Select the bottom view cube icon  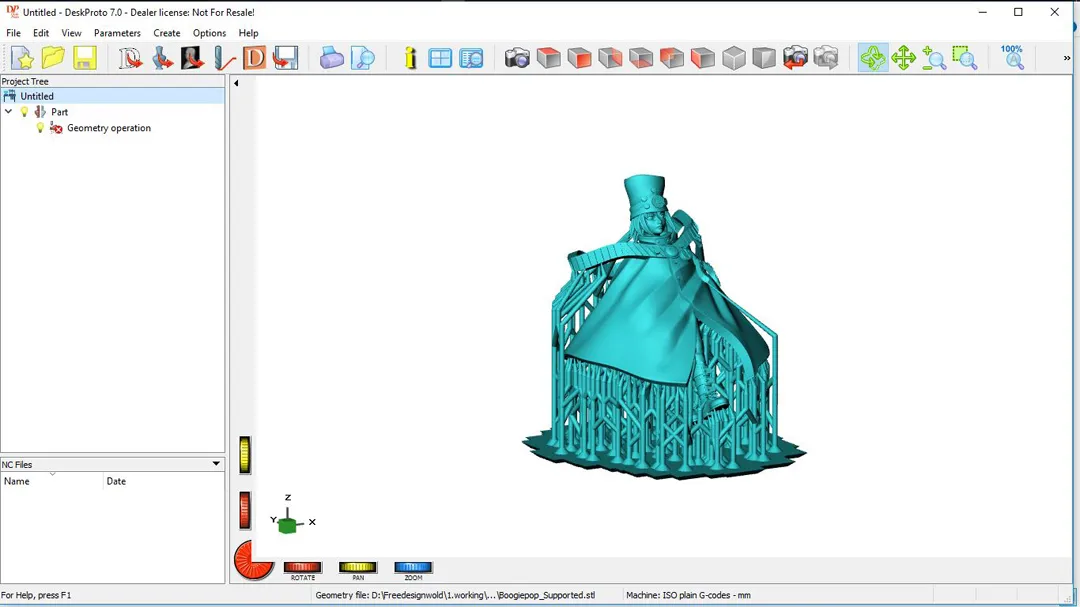coord(641,58)
